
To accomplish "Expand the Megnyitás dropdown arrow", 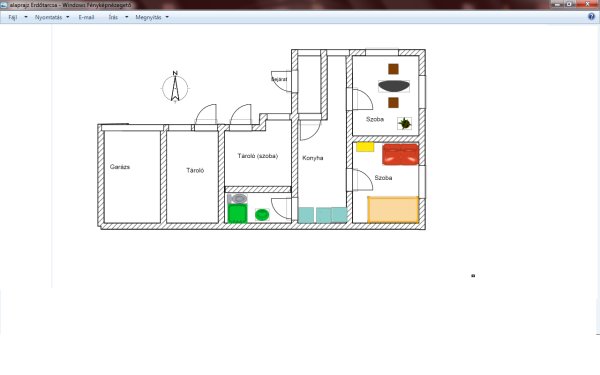I will tap(167, 17).
